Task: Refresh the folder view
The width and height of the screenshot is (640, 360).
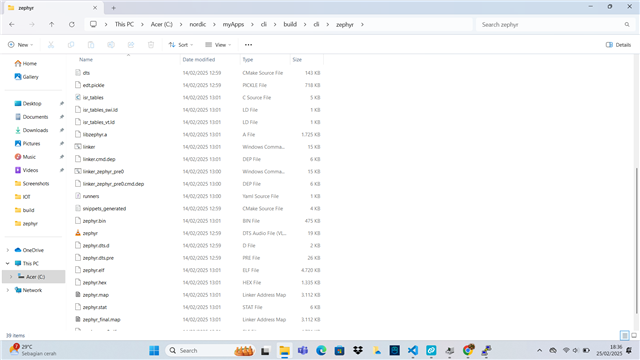Action: click(x=72, y=24)
